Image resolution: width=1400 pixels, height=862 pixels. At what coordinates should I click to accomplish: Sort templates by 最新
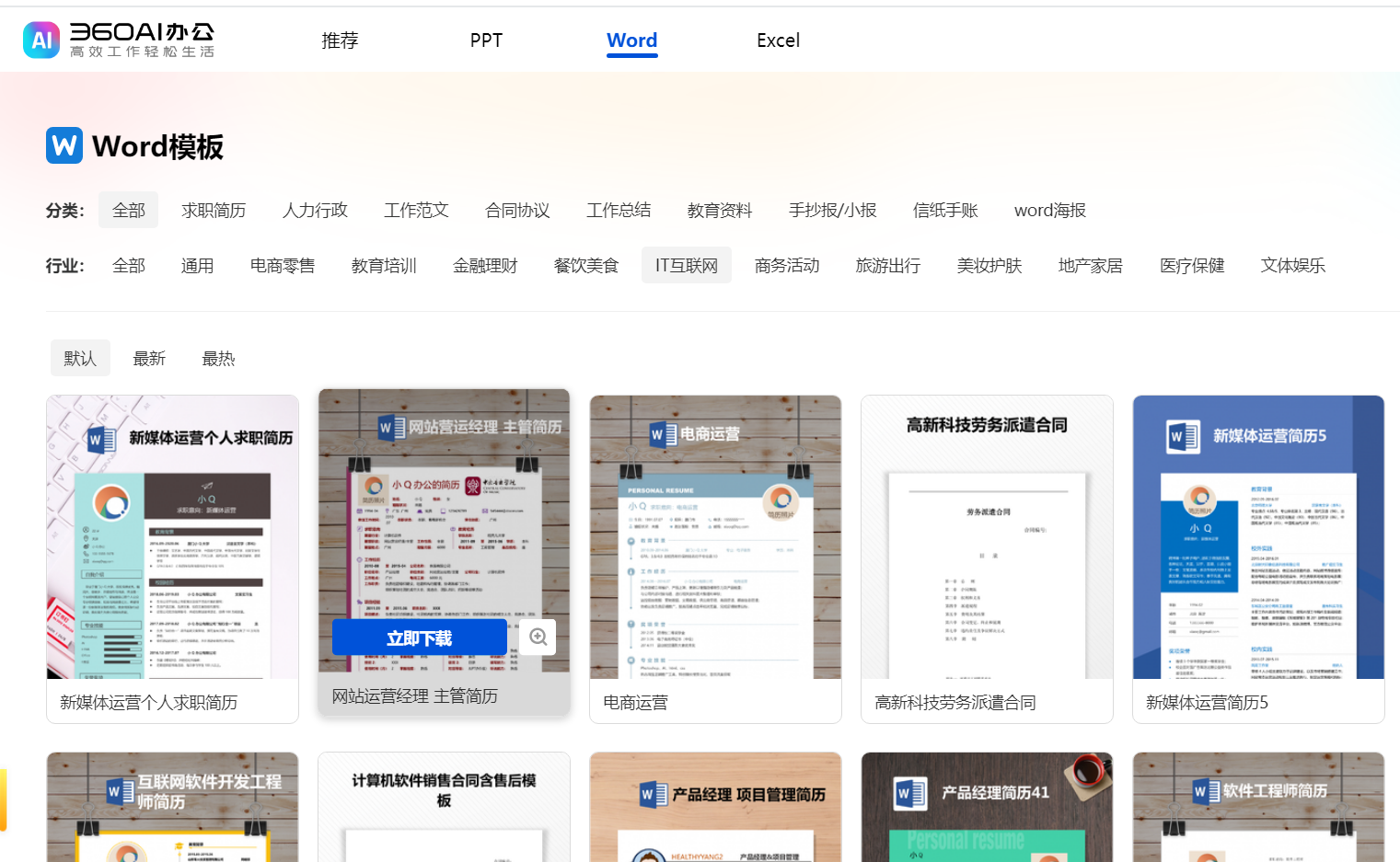click(x=149, y=358)
